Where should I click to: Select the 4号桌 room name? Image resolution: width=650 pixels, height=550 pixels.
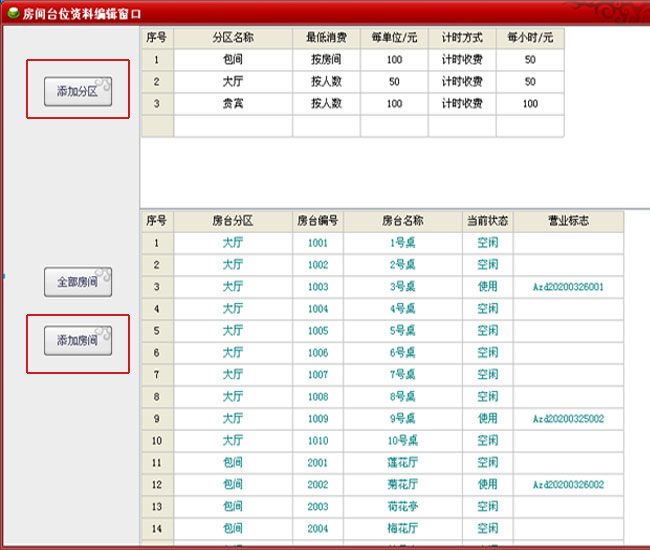(x=403, y=309)
